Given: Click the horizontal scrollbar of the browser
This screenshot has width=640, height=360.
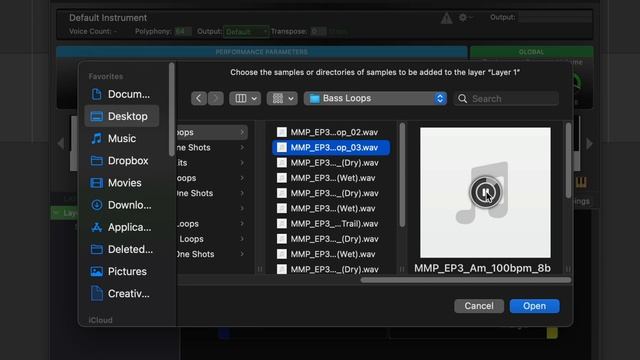Looking at the screenshot, I should coord(465,280).
